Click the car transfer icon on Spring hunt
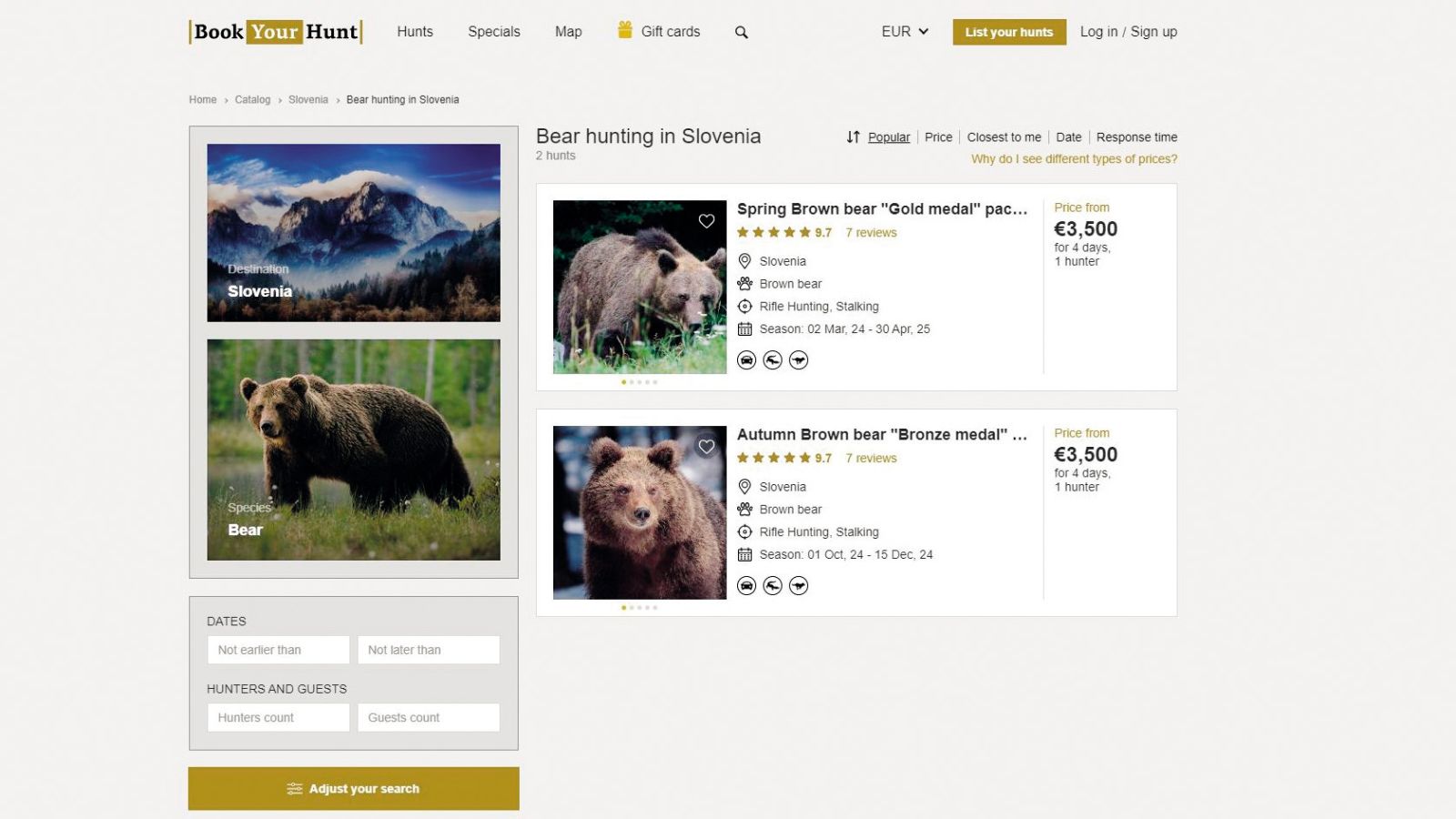 tap(746, 360)
